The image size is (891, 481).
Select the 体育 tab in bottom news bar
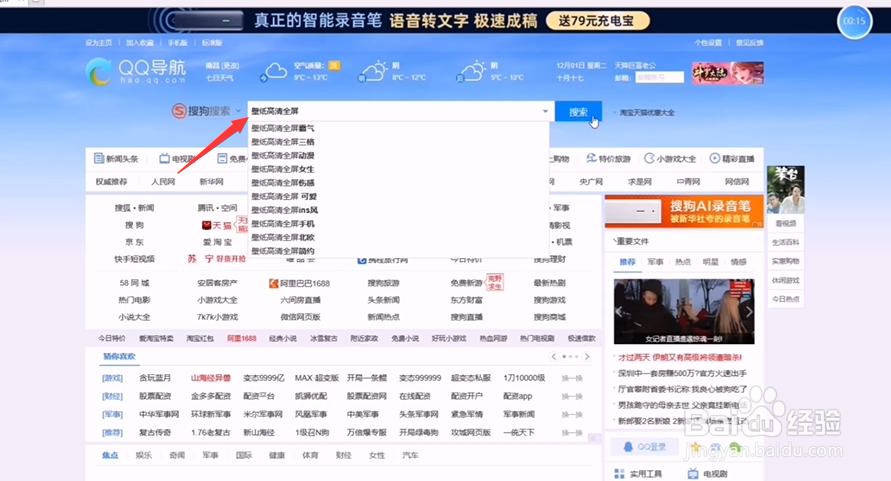(x=310, y=455)
